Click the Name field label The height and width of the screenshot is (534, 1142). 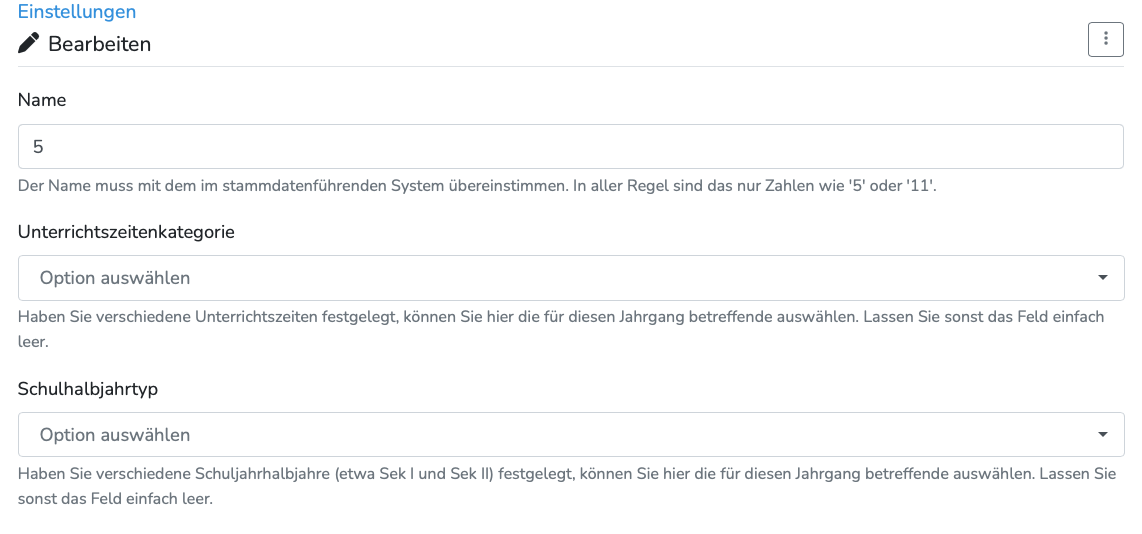[x=42, y=100]
